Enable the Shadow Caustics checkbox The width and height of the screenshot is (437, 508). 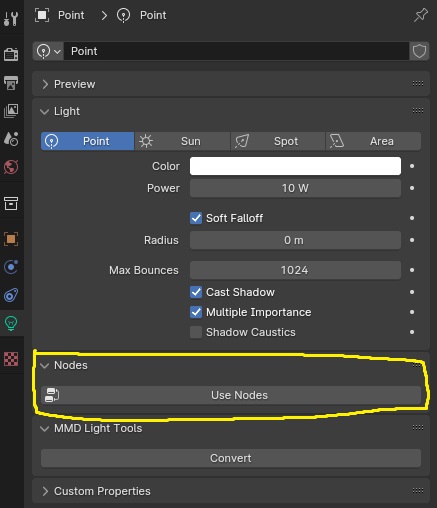pyautogui.click(x=196, y=332)
